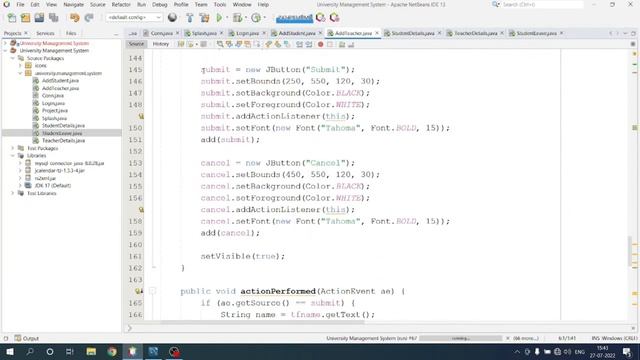Click the Source view button
Viewport: 640px width, 360px height.
click(136, 44)
